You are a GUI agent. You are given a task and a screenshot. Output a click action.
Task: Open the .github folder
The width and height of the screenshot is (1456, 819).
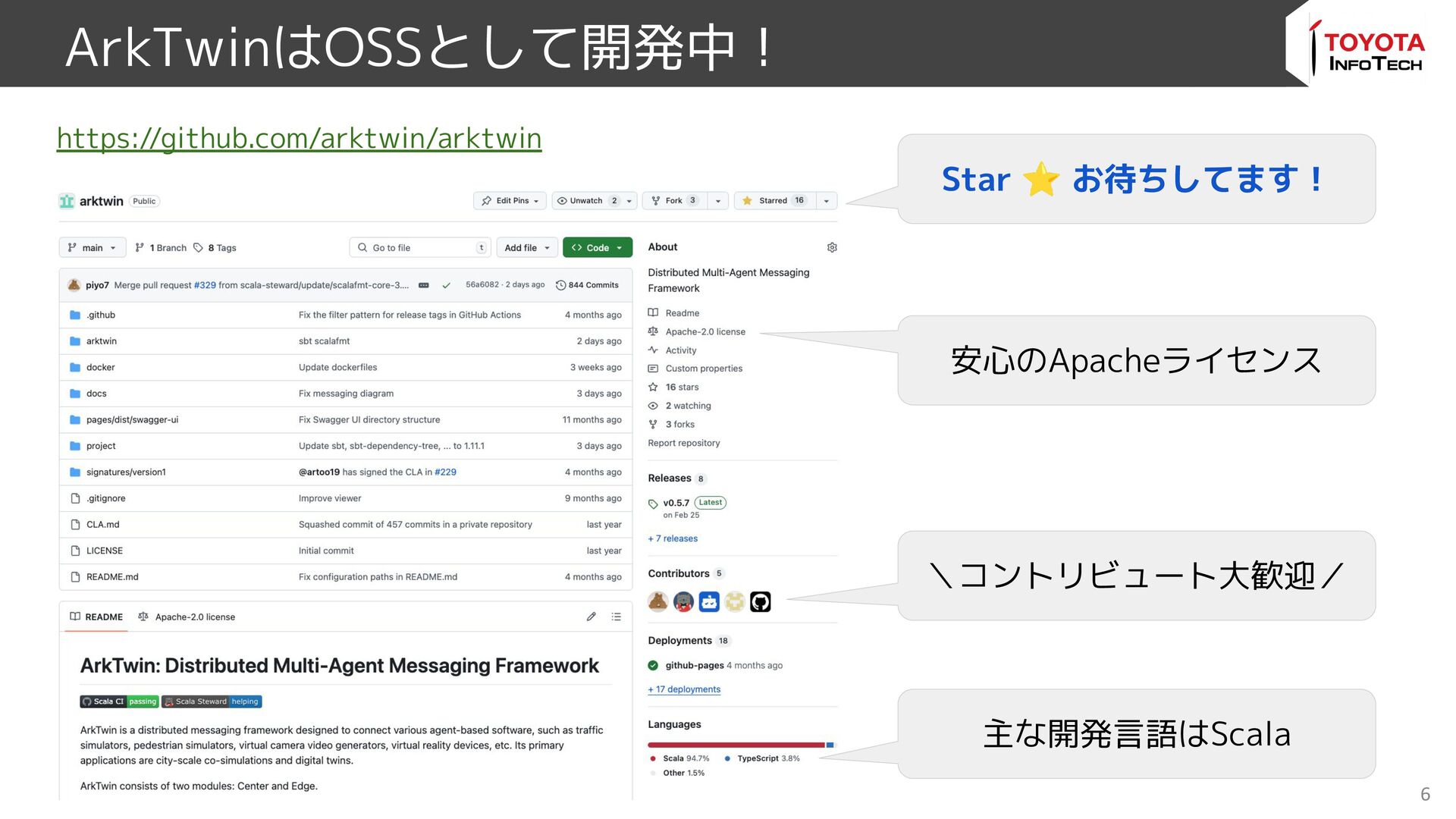pyautogui.click(x=101, y=315)
